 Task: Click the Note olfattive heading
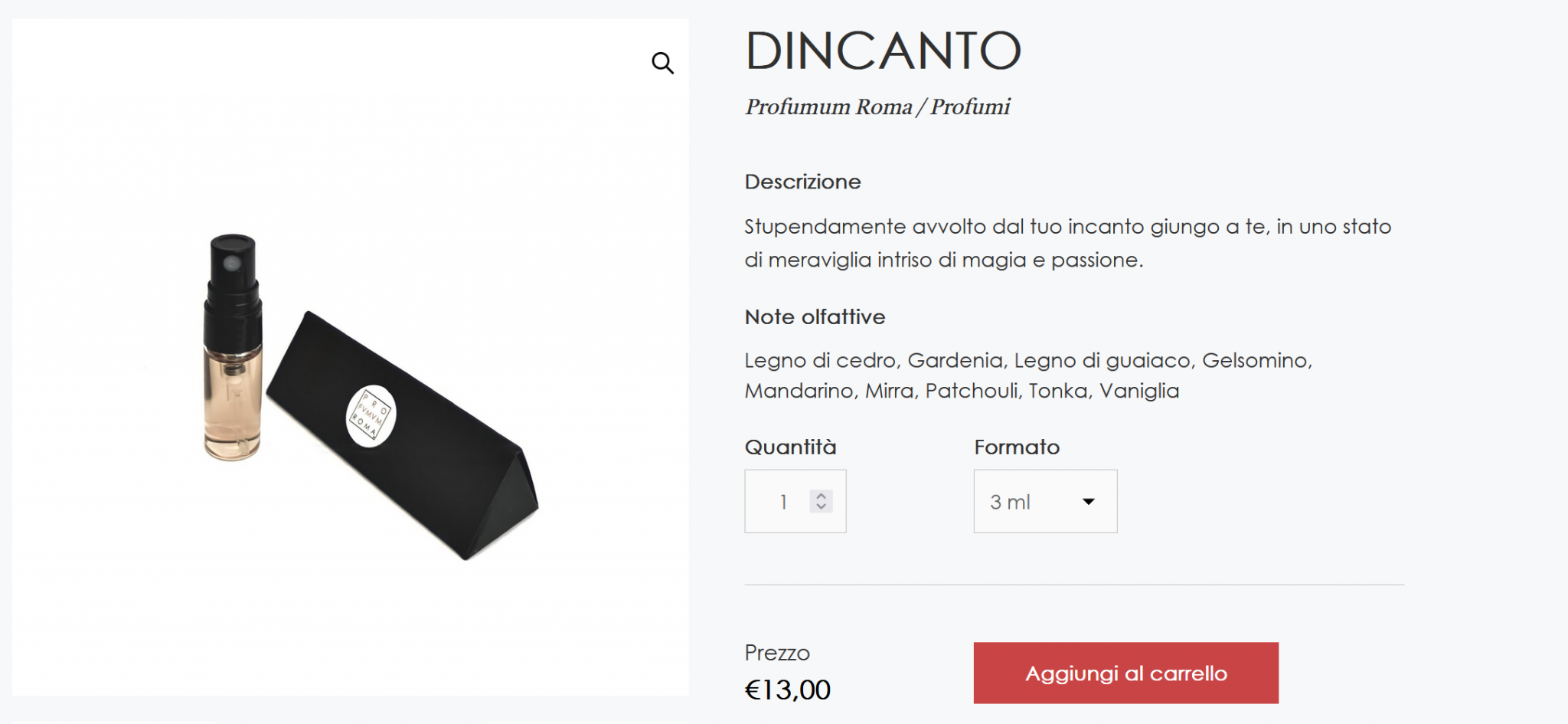815,316
